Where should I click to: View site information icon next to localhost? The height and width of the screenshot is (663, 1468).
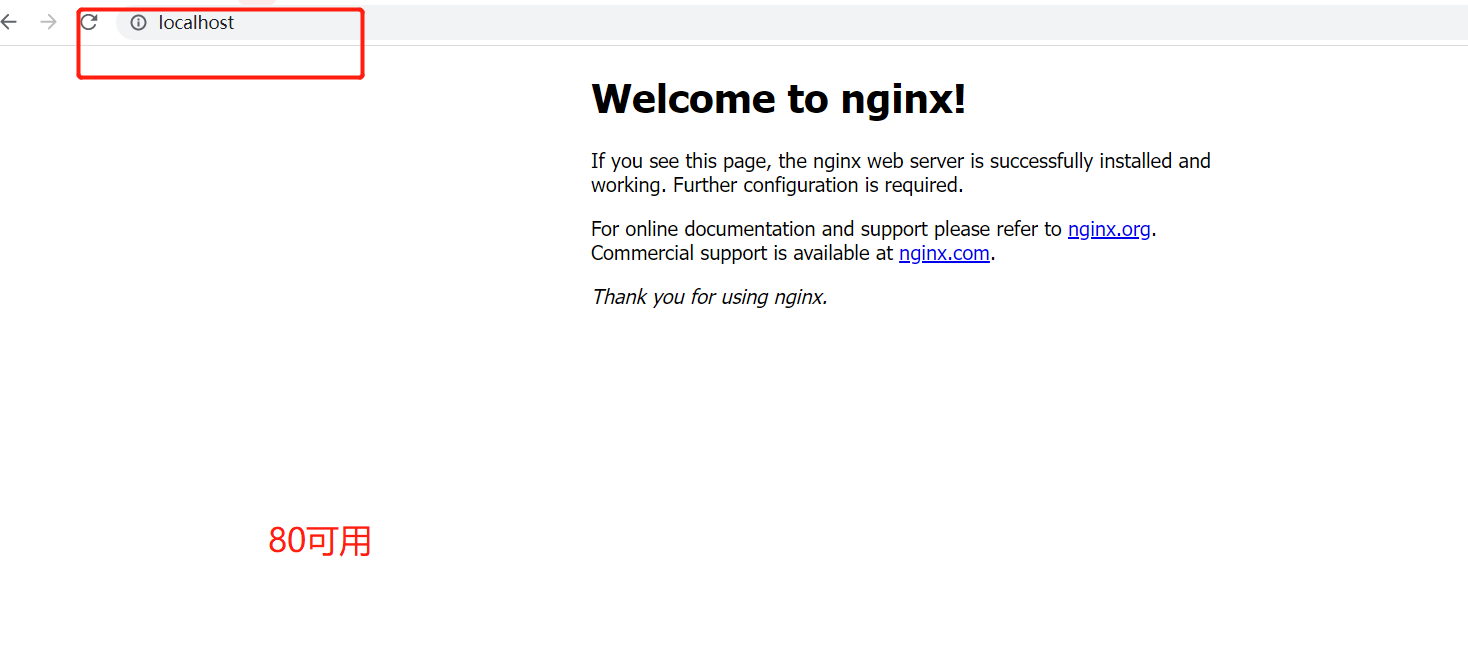point(138,23)
